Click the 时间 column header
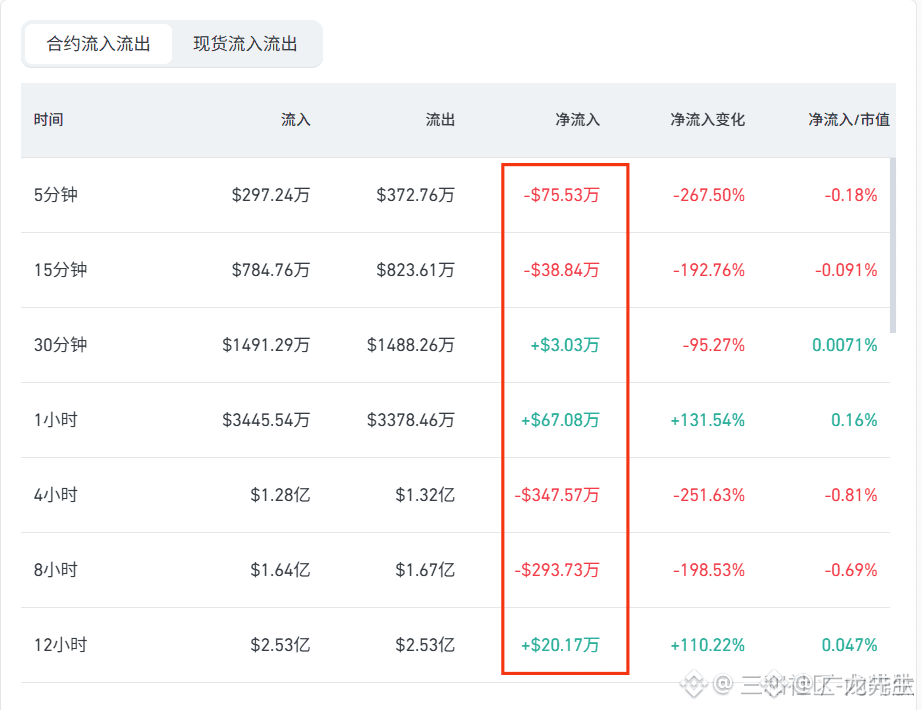The image size is (922, 710). (48, 119)
